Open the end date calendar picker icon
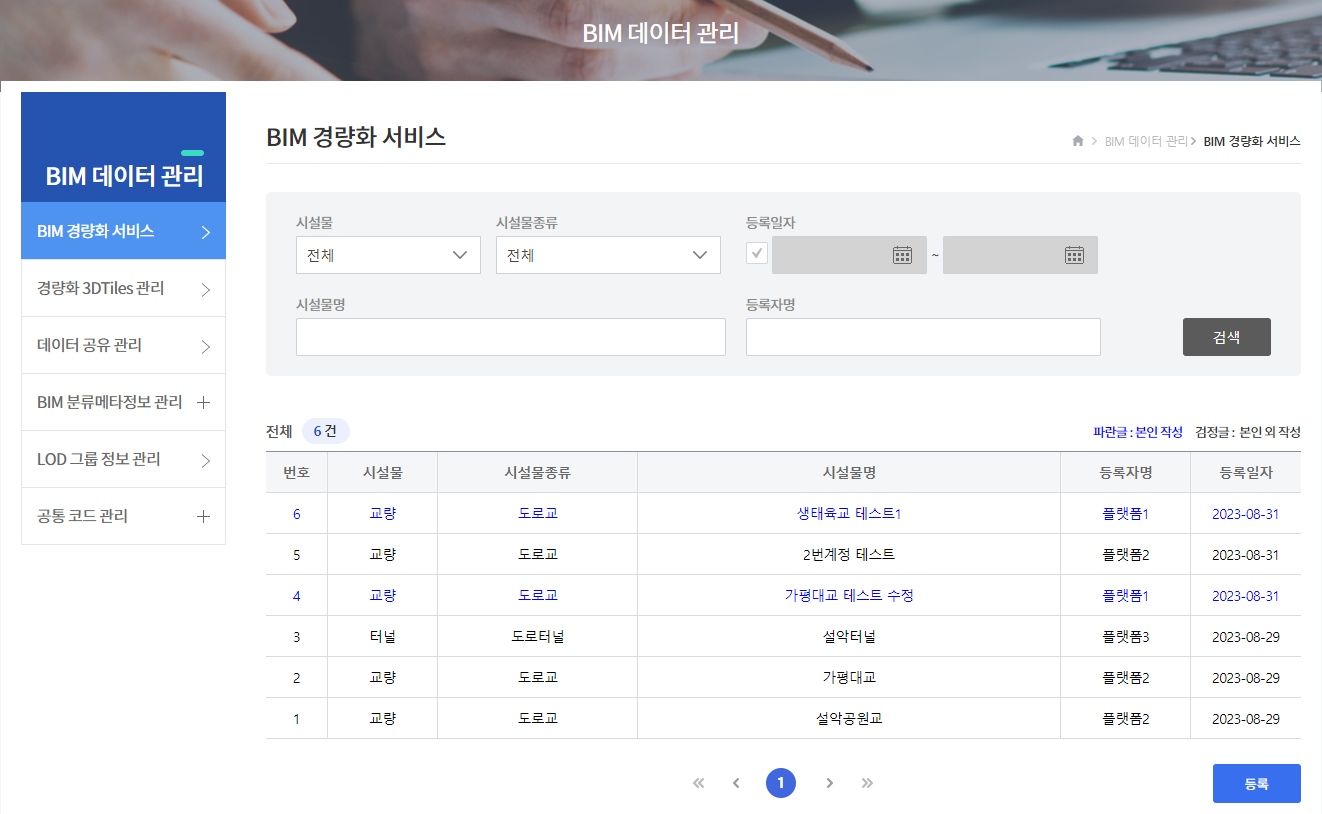 1074,255
